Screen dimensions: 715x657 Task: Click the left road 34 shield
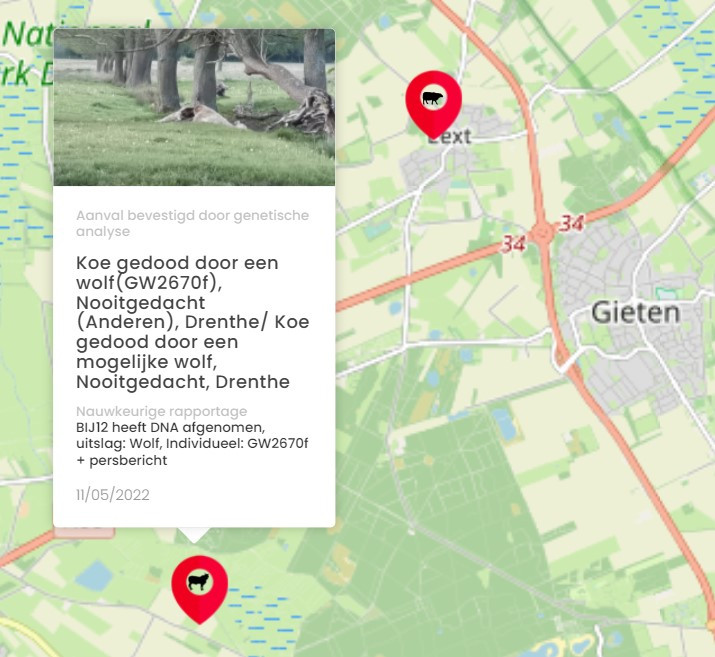tap(514, 244)
